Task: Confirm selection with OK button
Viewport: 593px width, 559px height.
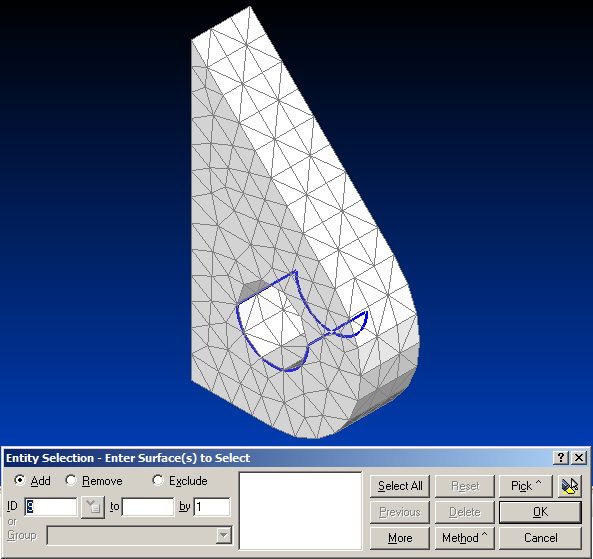Action: click(540, 512)
